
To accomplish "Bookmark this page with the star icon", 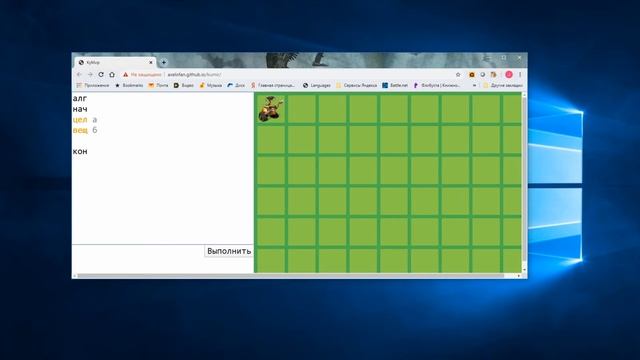I will point(458,75).
